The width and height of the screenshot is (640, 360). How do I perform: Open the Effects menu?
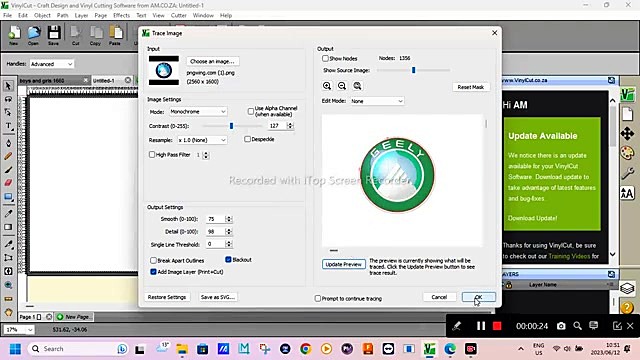coord(121,16)
